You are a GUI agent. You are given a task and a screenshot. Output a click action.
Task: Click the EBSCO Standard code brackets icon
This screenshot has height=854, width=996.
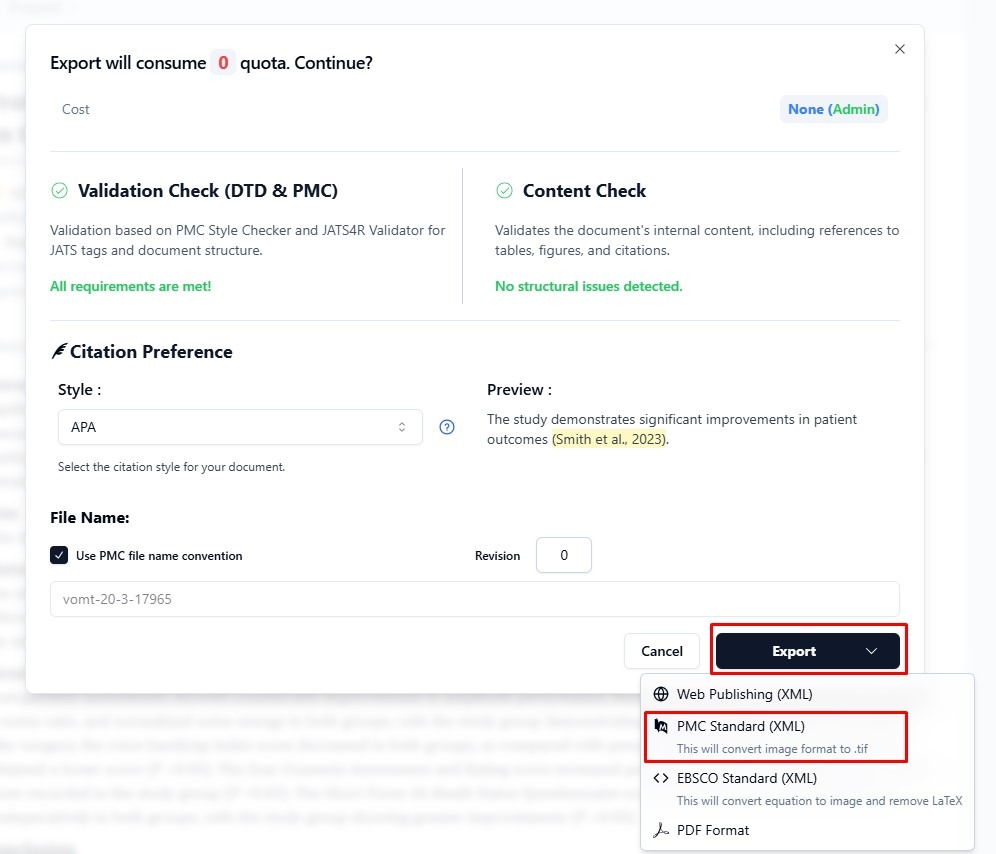pos(660,778)
